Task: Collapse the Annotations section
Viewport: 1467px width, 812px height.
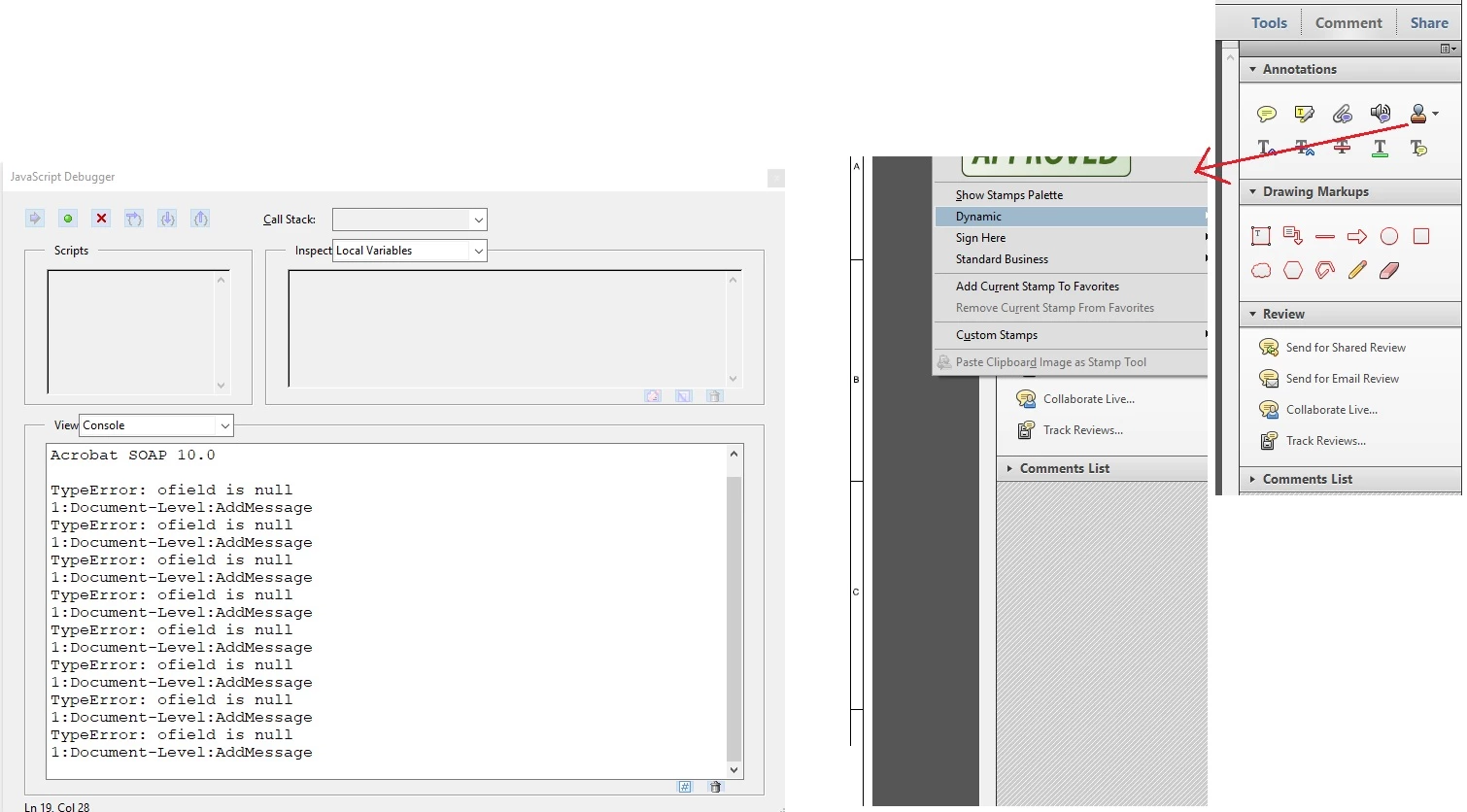Action: 1253,70
